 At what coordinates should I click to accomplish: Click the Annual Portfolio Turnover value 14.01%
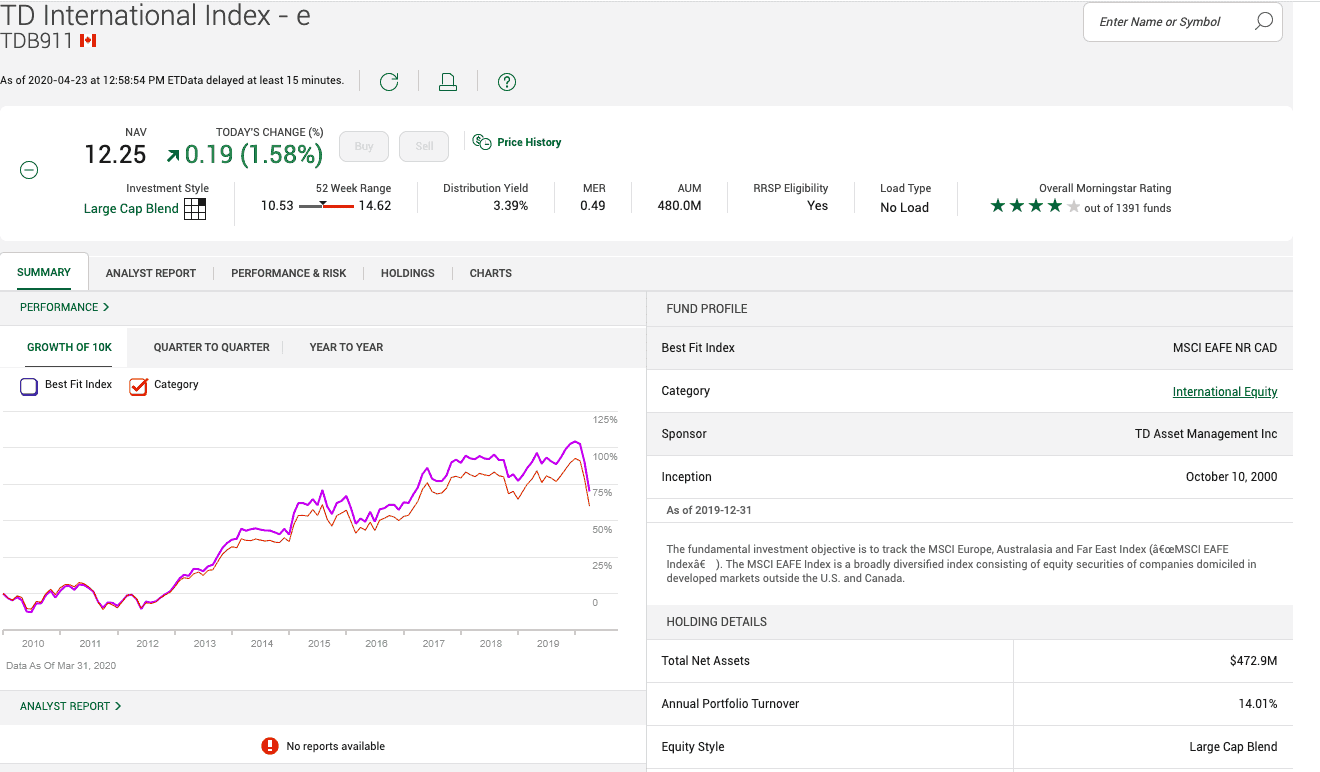click(x=1258, y=704)
